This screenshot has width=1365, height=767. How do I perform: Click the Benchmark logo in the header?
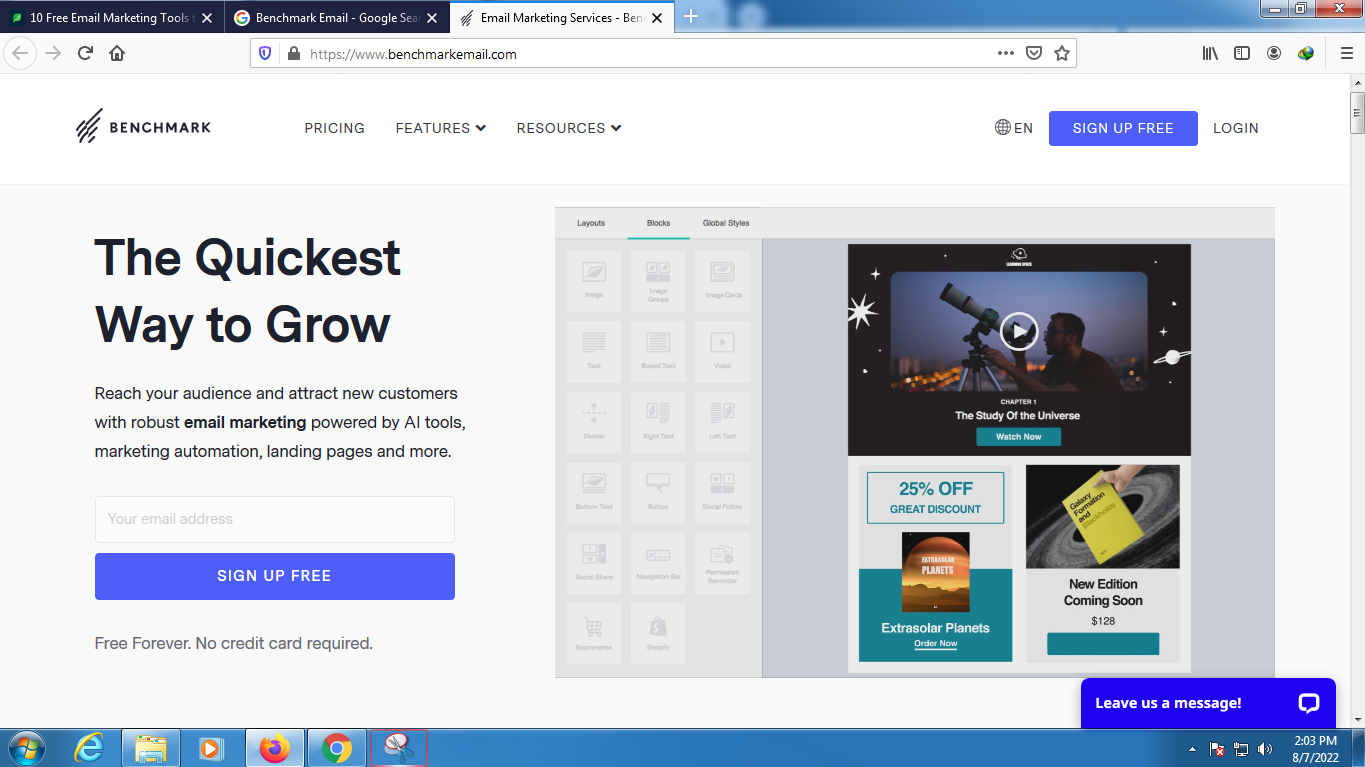(143, 127)
